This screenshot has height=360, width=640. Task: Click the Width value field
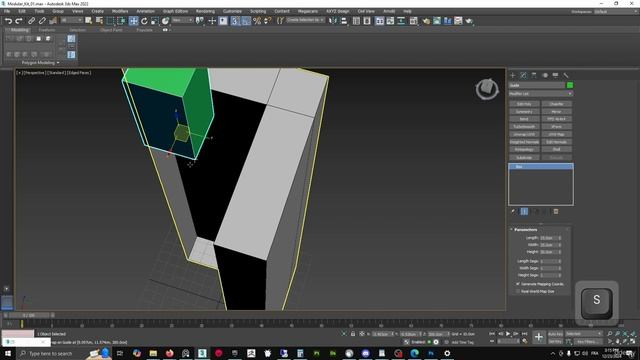(x=548, y=245)
